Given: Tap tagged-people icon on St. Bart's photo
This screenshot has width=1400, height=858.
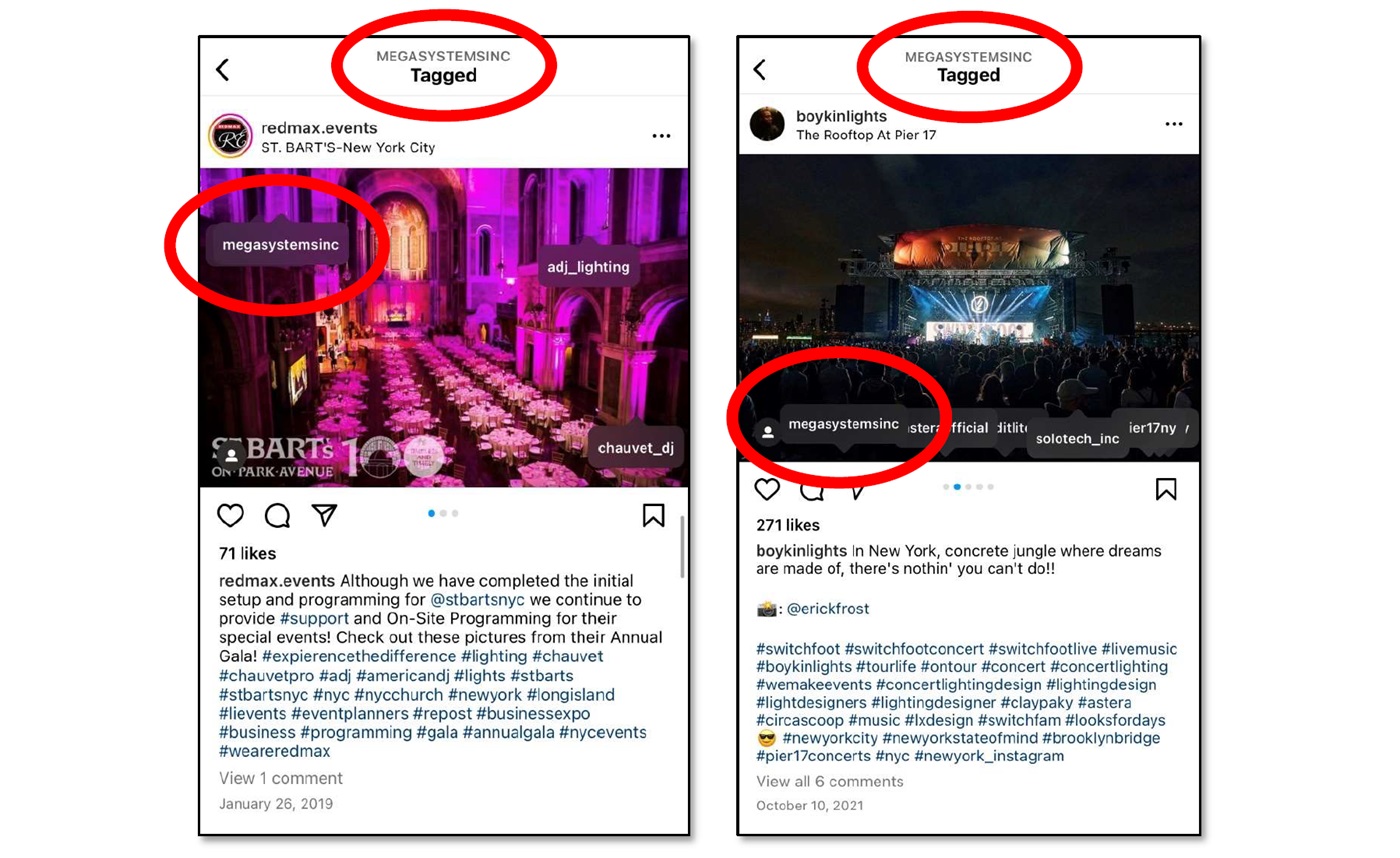Looking at the screenshot, I should 231,454.
